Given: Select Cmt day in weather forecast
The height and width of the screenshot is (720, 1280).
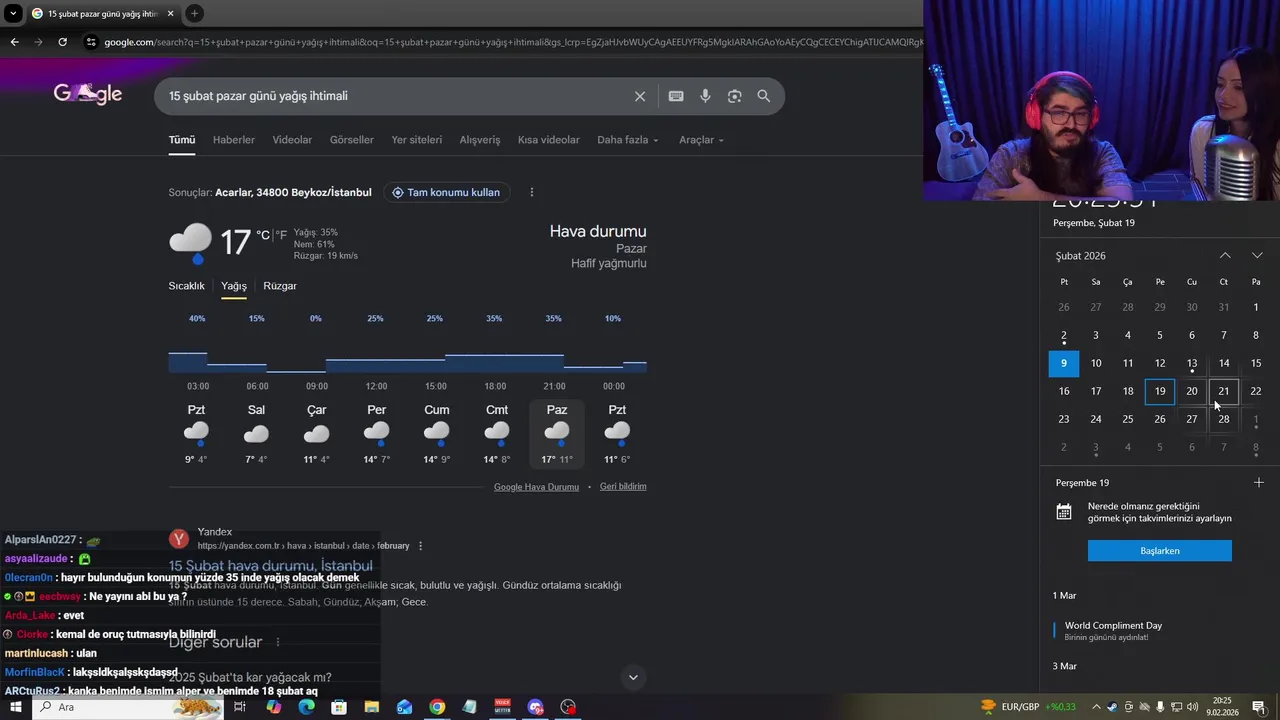Looking at the screenshot, I should (x=497, y=433).
